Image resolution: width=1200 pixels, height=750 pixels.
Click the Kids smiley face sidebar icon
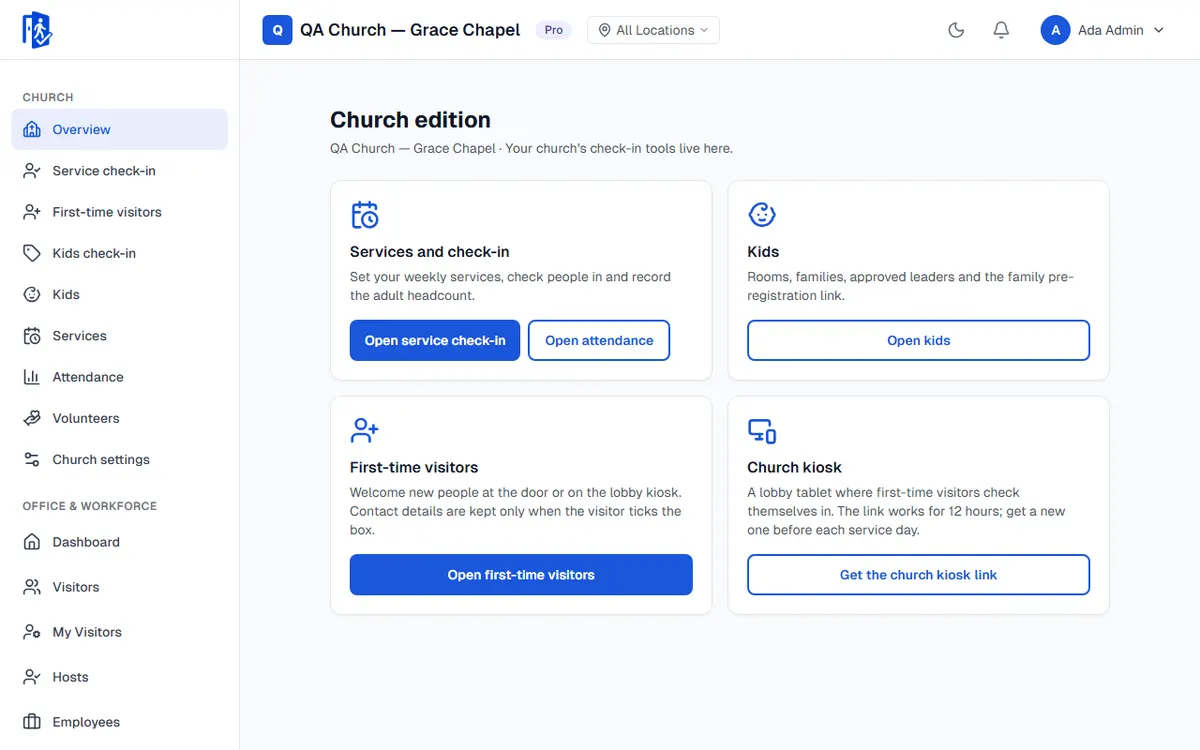pyautogui.click(x=32, y=294)
